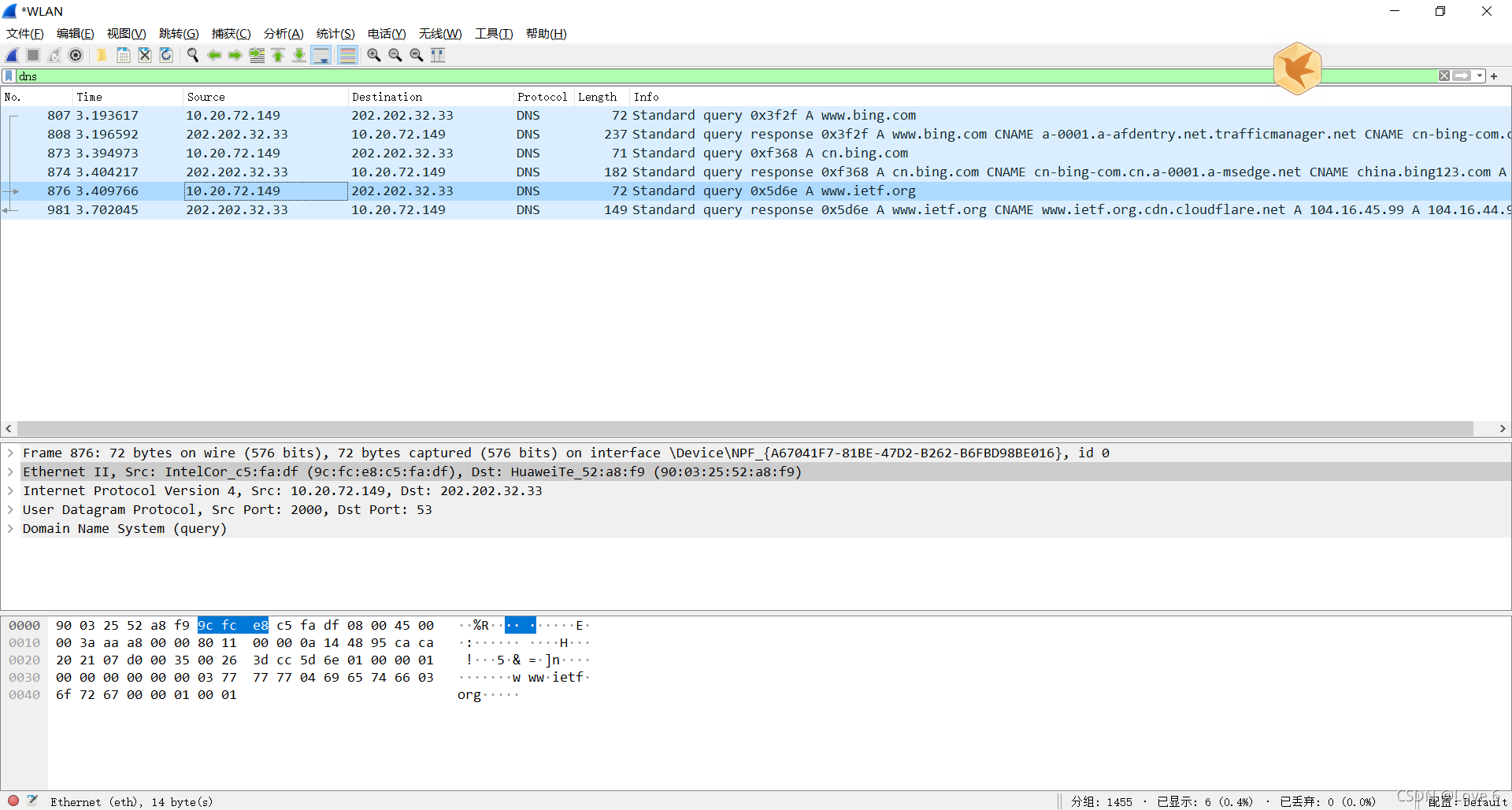Stop the running packet capture
This screenshot has height=810, width=1512.
tap(33, 55)
